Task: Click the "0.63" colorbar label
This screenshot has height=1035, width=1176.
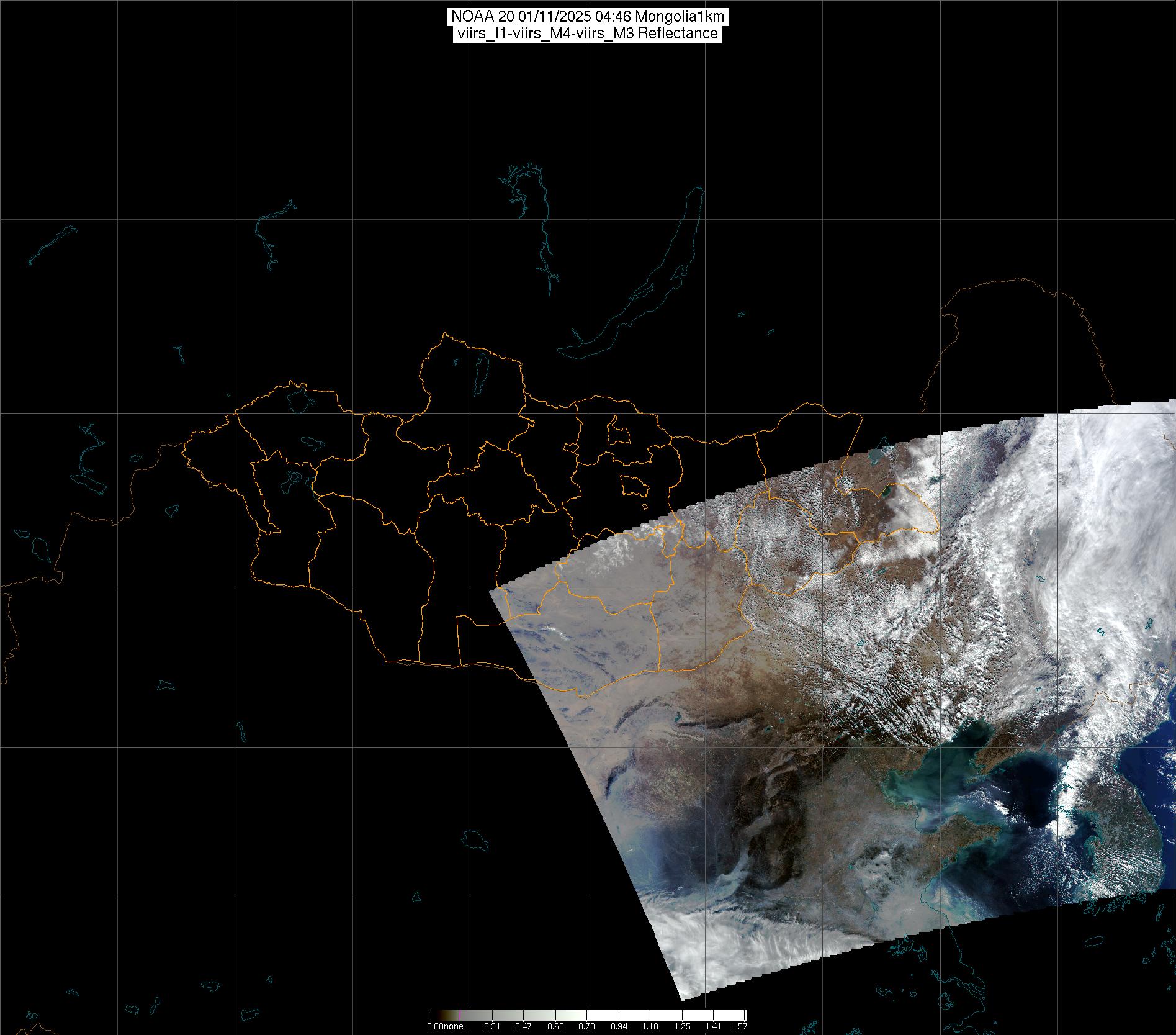Action: click(x=555, y=1026)
